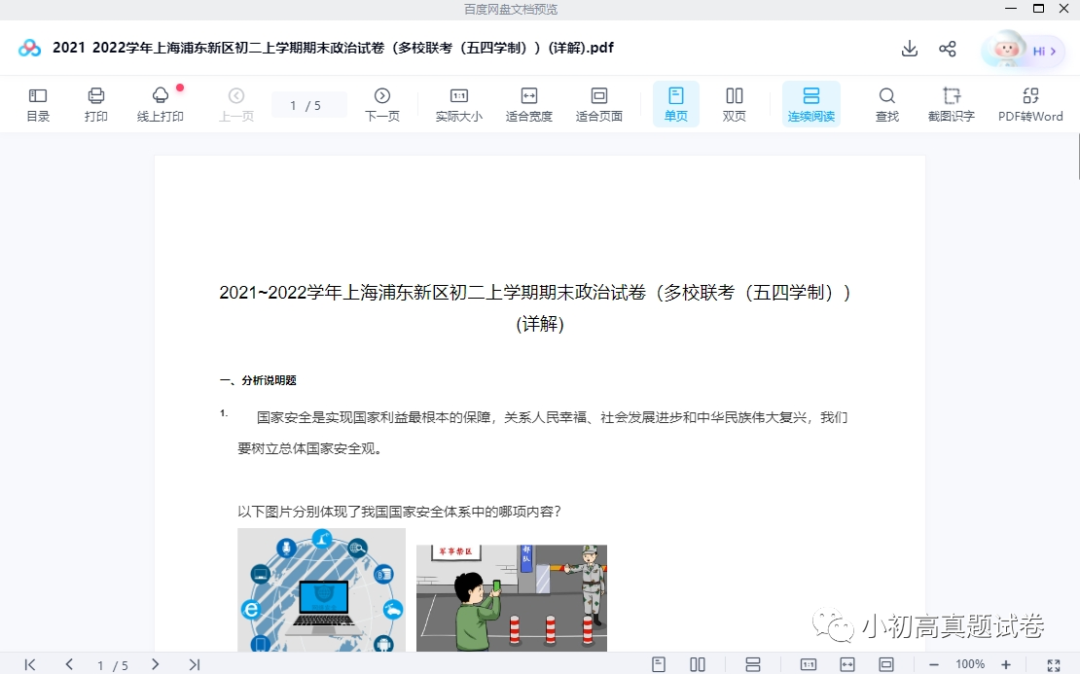Convert with PDF转Word

pyautogui.click(x=1030, y=104)
